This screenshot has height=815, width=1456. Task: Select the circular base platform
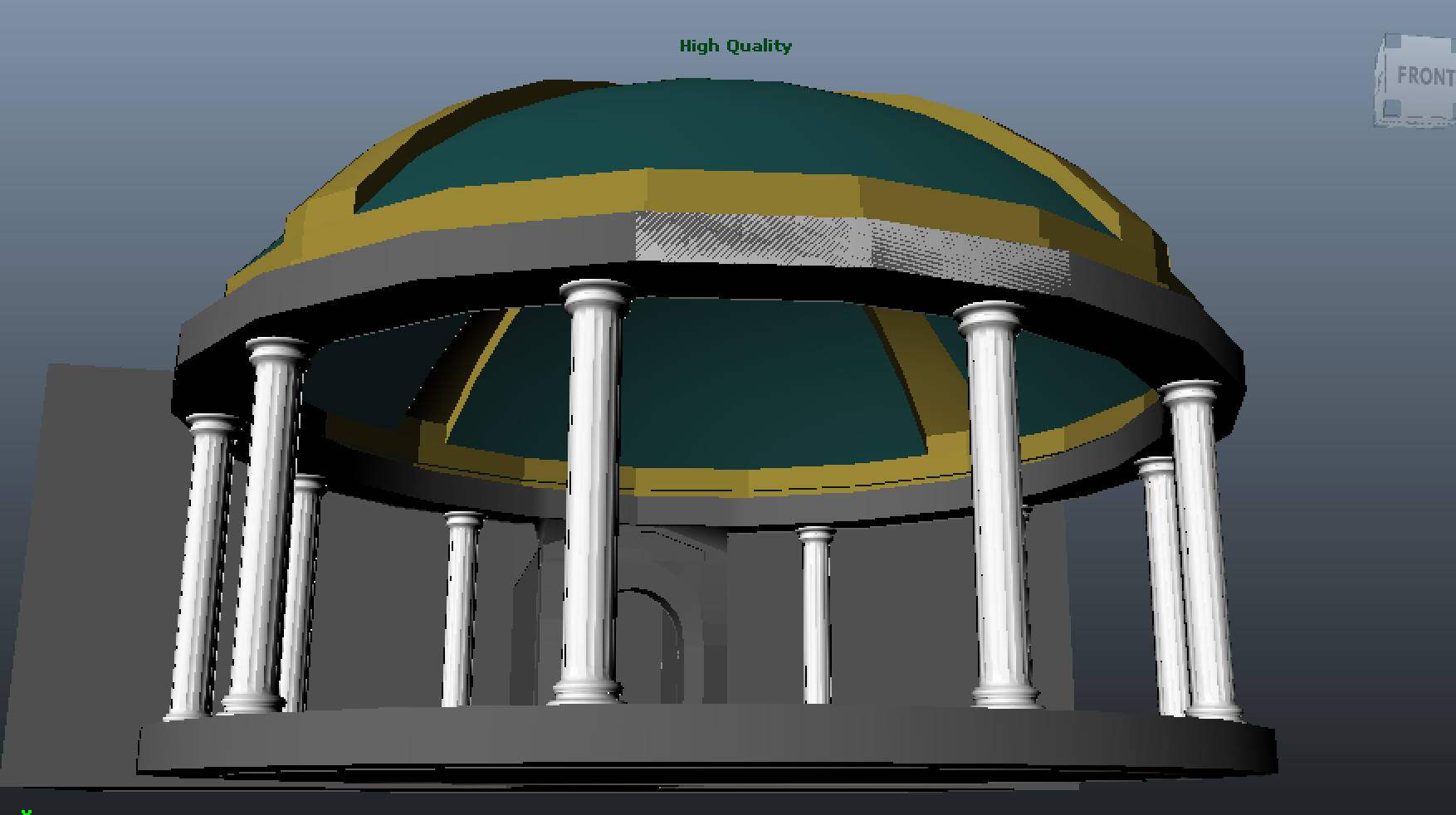coord(706,741)
